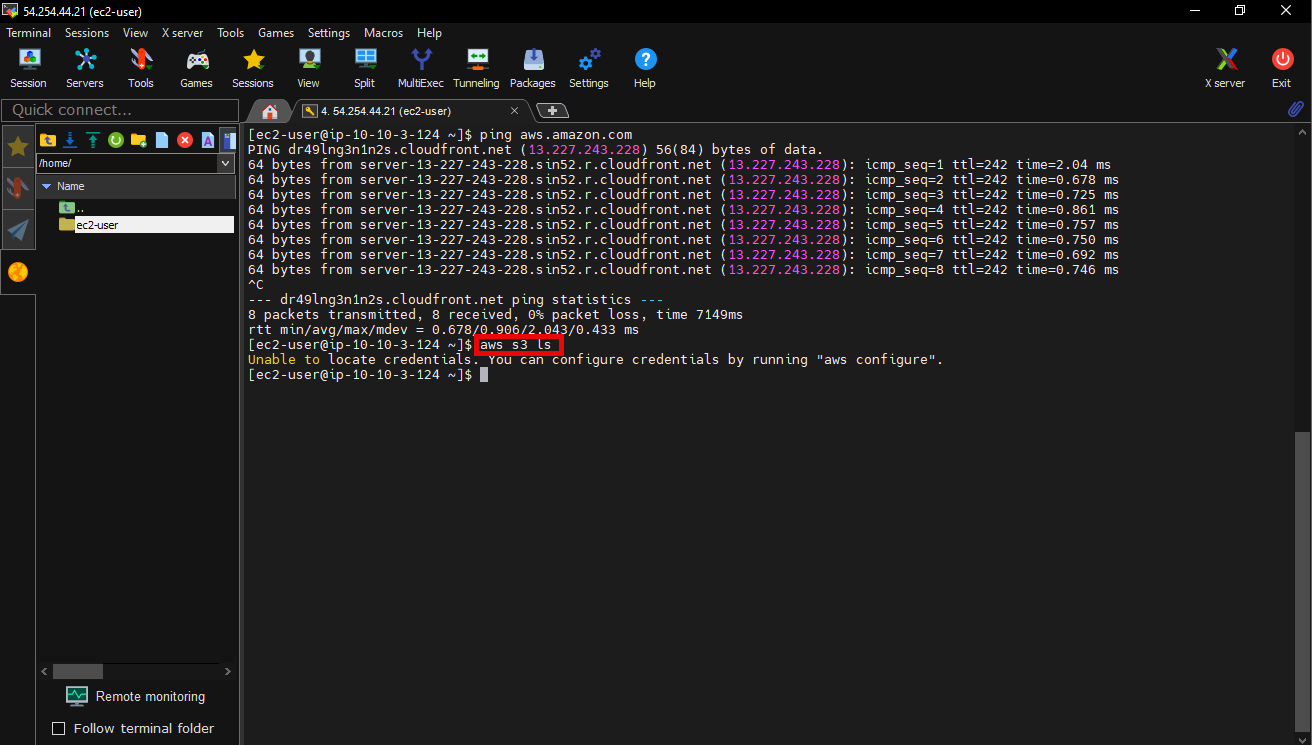Click the /home/ path field
1312x745 pixels.
tap(126, 163)
